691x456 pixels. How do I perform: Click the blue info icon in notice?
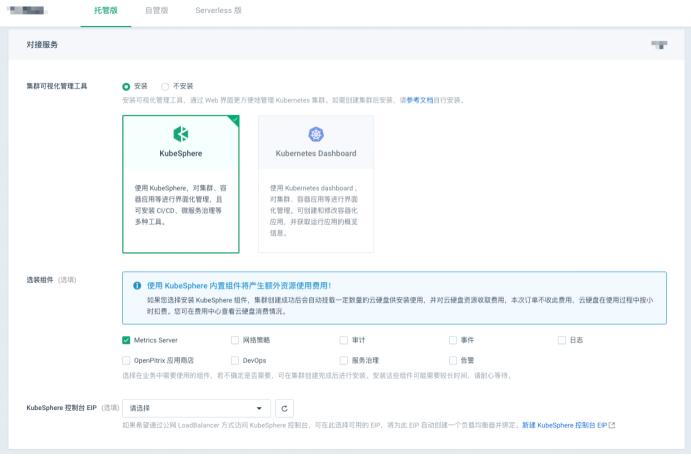(x=137, y=285)
